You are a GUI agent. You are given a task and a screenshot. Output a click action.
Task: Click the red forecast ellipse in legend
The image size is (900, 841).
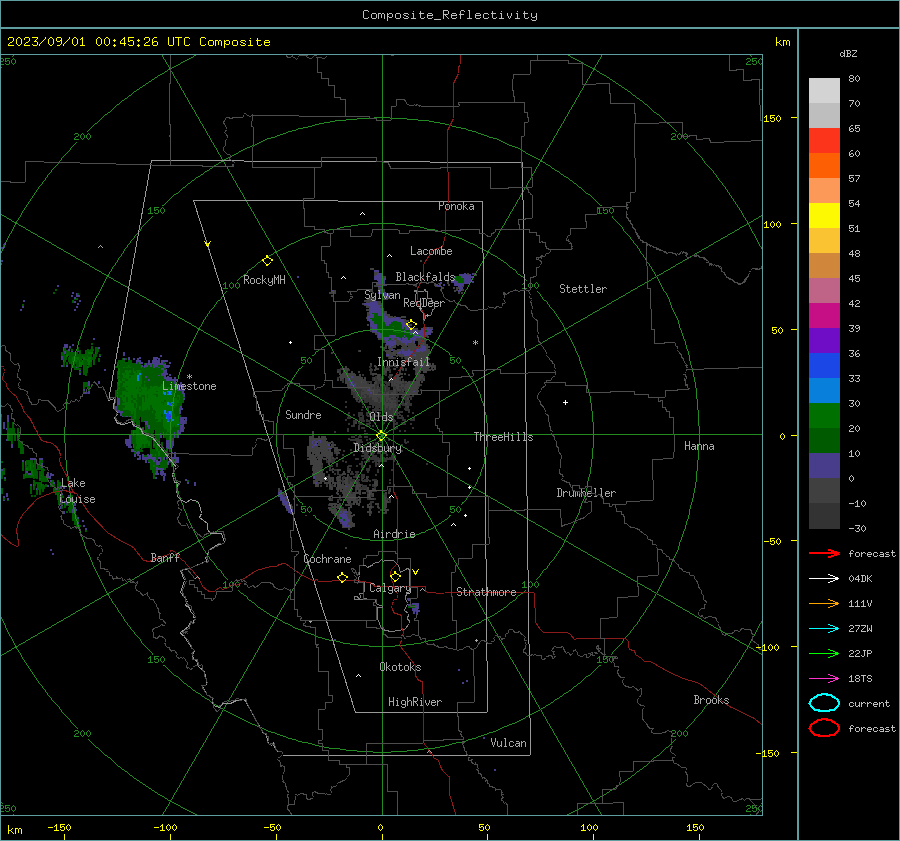824,728
